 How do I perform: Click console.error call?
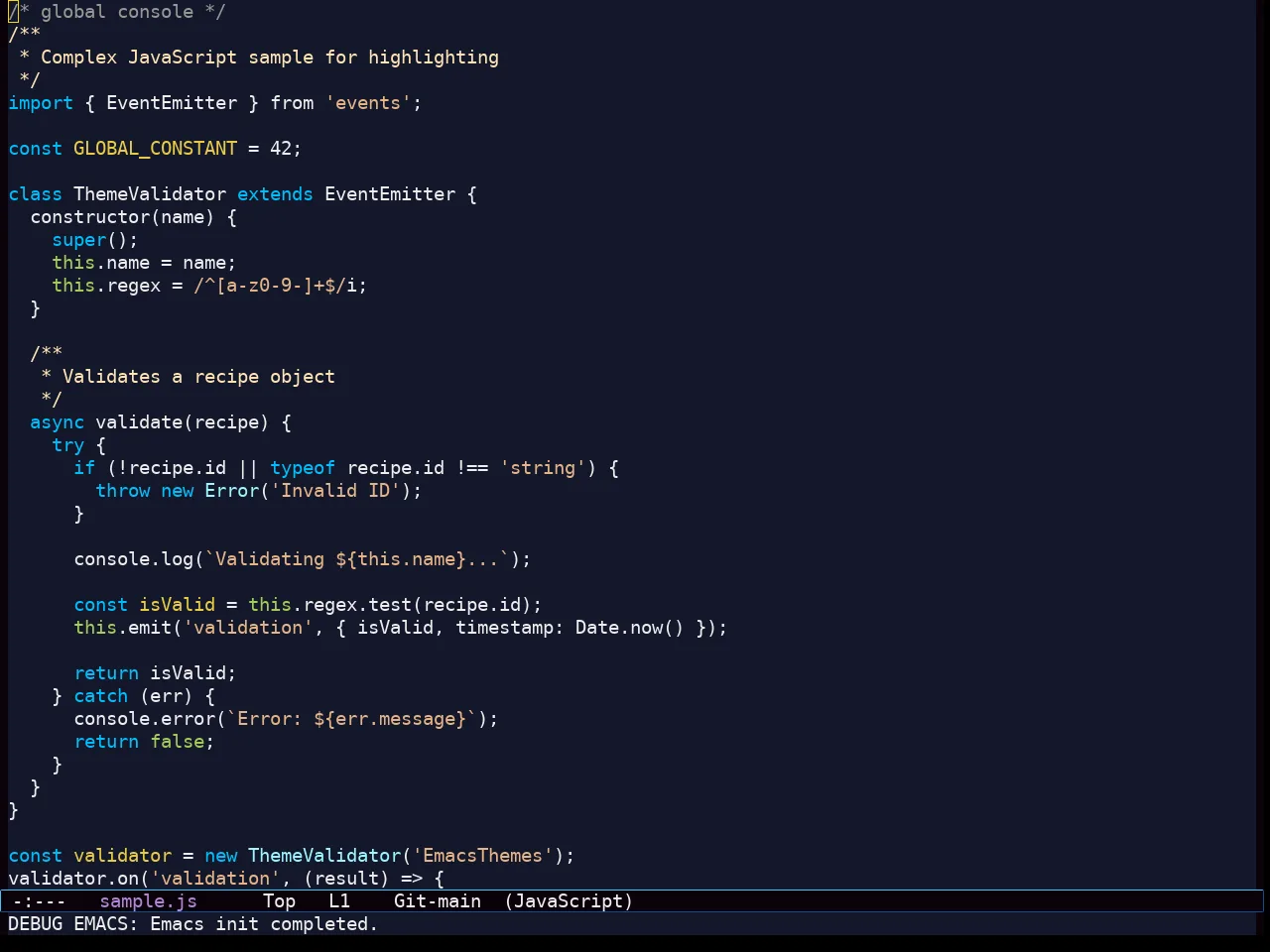[145, 719]
